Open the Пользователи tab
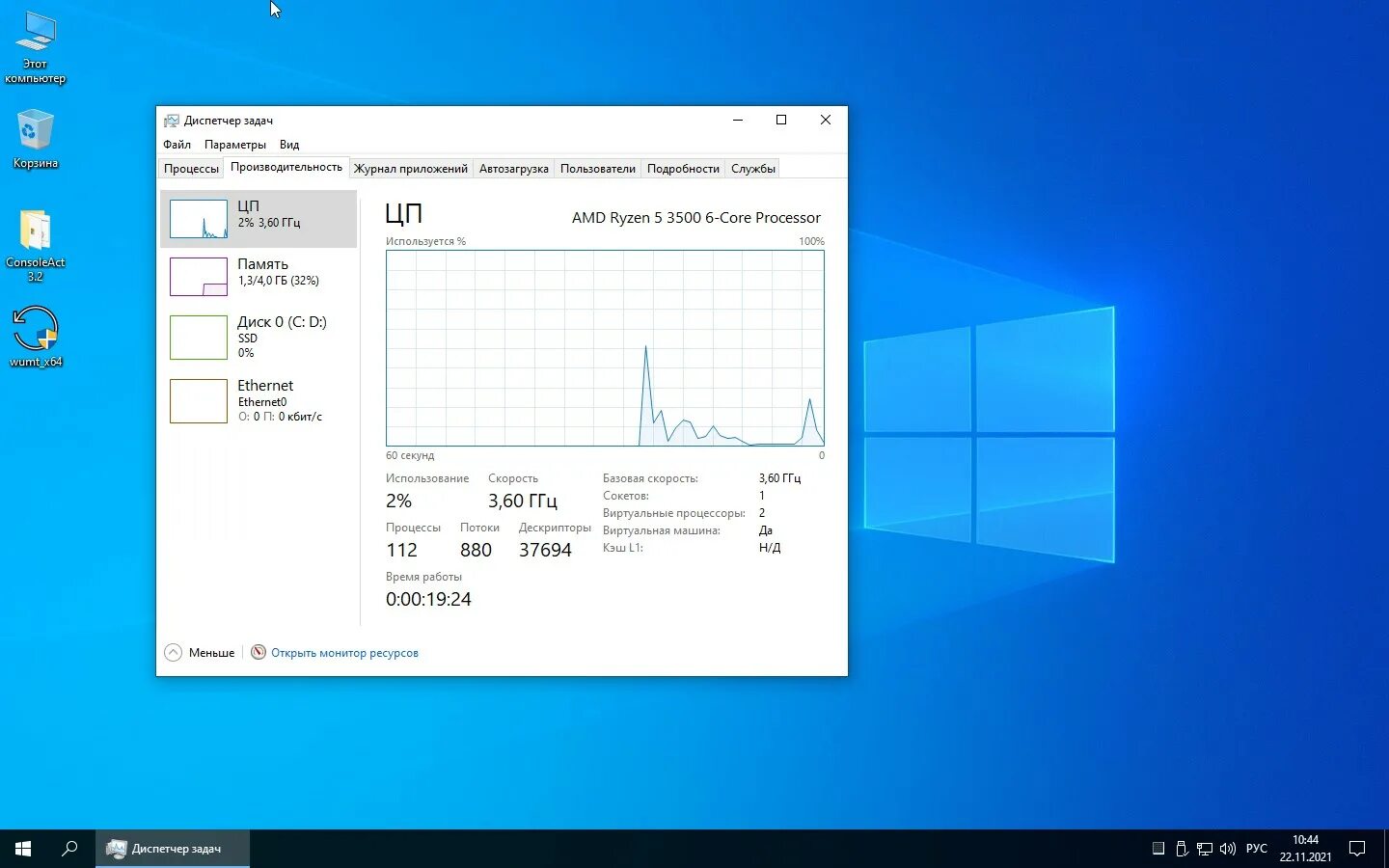Viewport: 1389px width, 868px height. [598, 169]
